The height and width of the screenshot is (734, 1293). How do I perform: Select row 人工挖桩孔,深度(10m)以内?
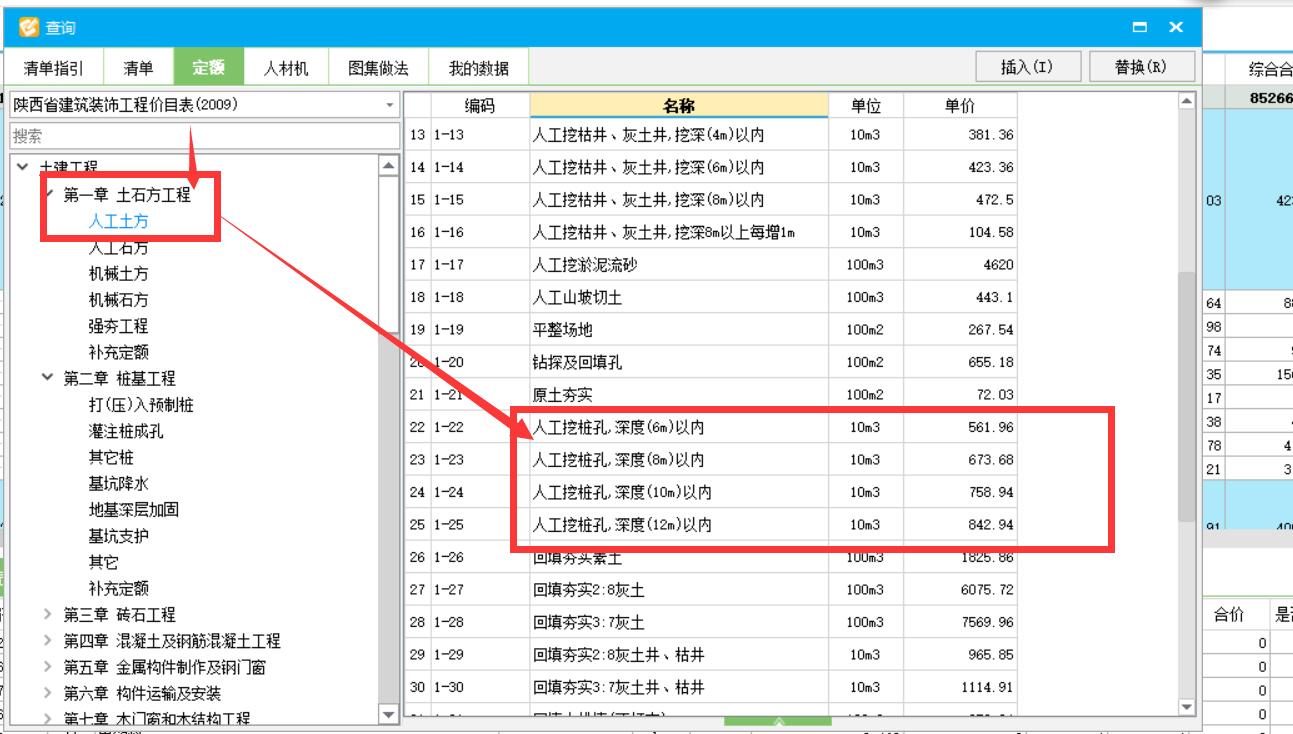click(711, 492)
